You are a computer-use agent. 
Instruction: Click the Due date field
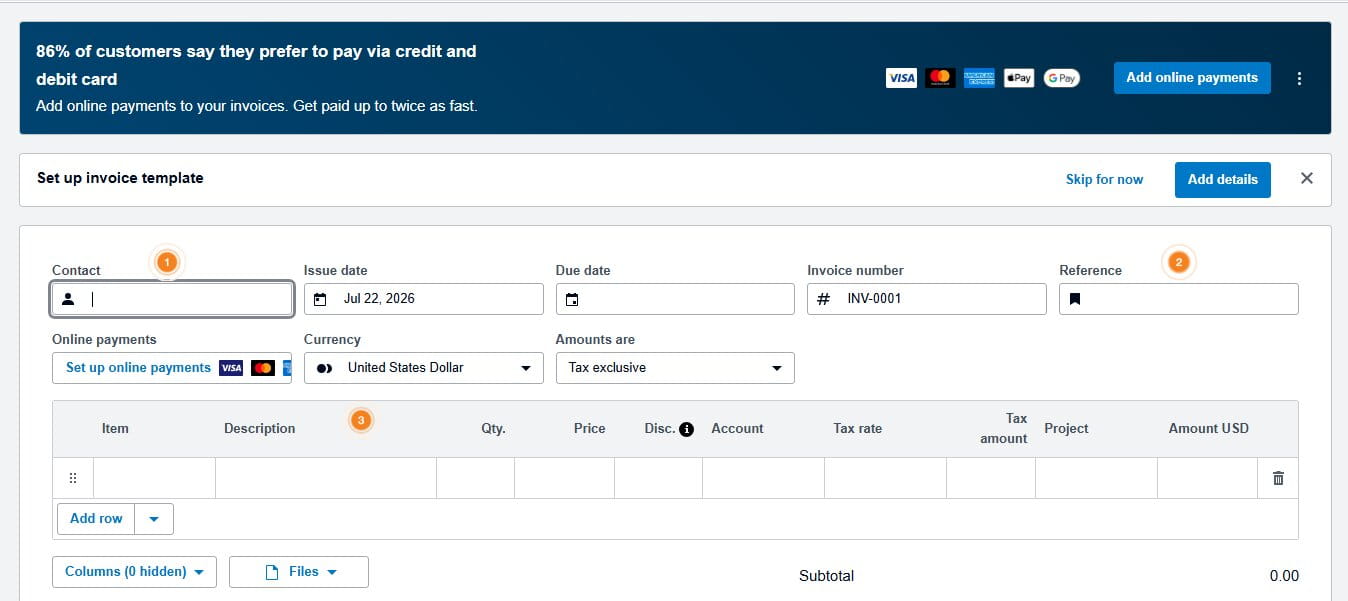pos(675,299)
